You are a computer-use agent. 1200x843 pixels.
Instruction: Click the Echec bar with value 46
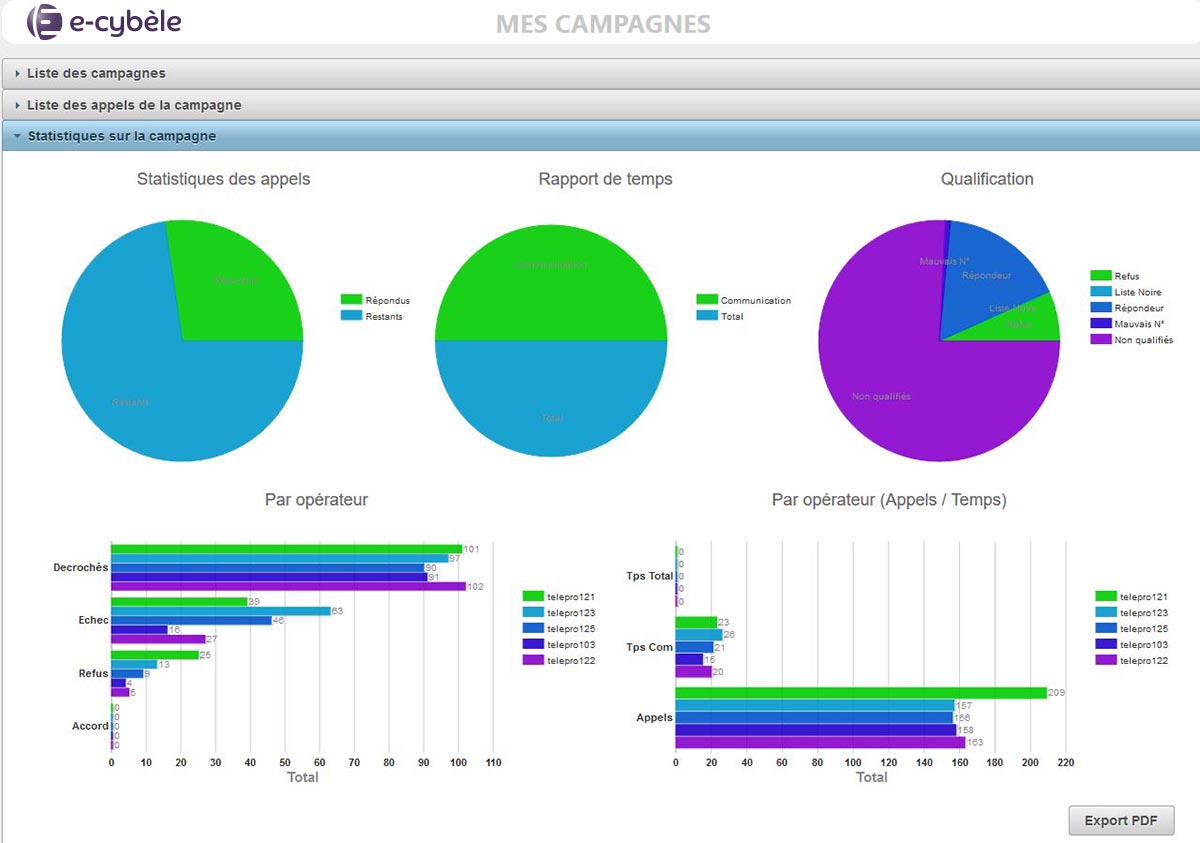click(x=191, y=620)
